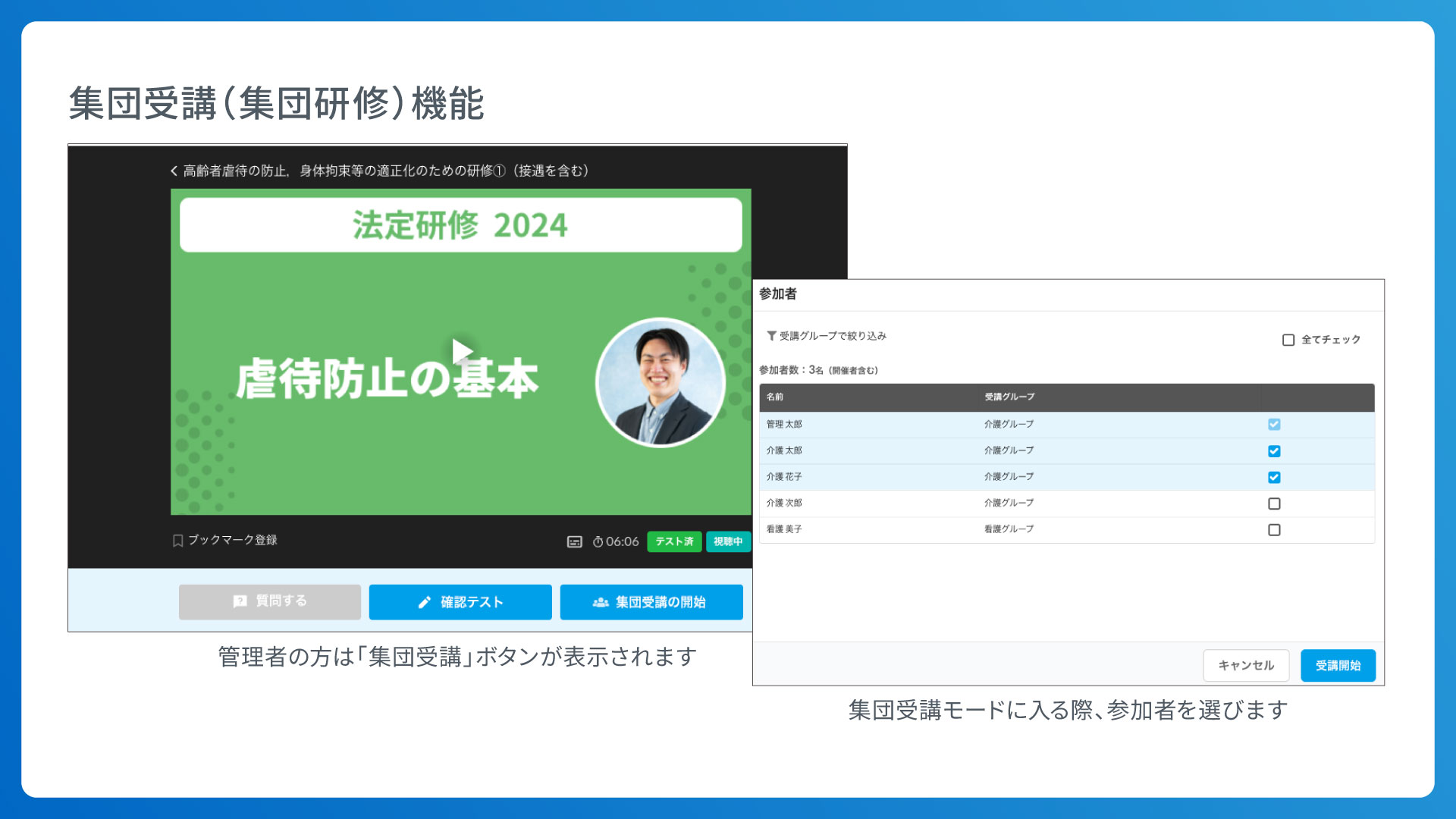Click the 視聴中 status badge

(729, 541)
